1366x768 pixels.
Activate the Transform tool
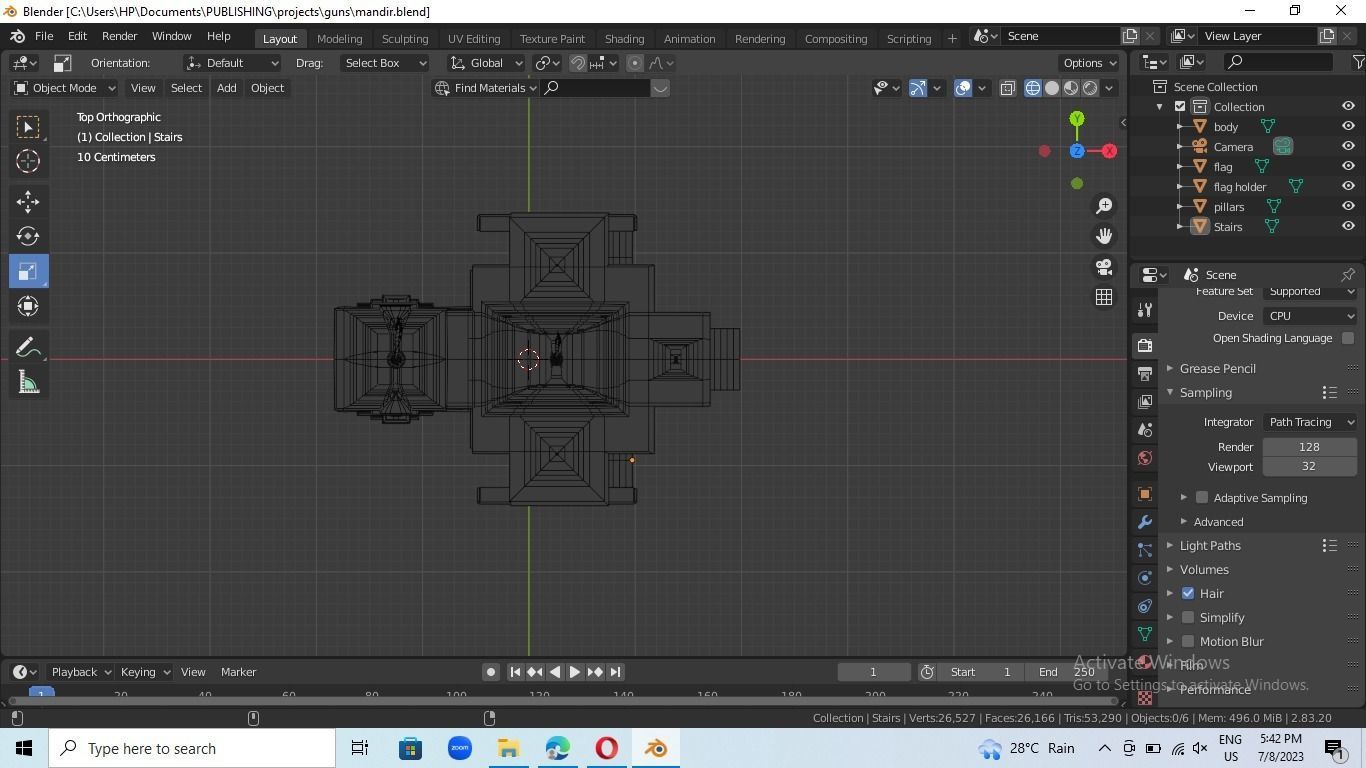(x=28, y=306)
